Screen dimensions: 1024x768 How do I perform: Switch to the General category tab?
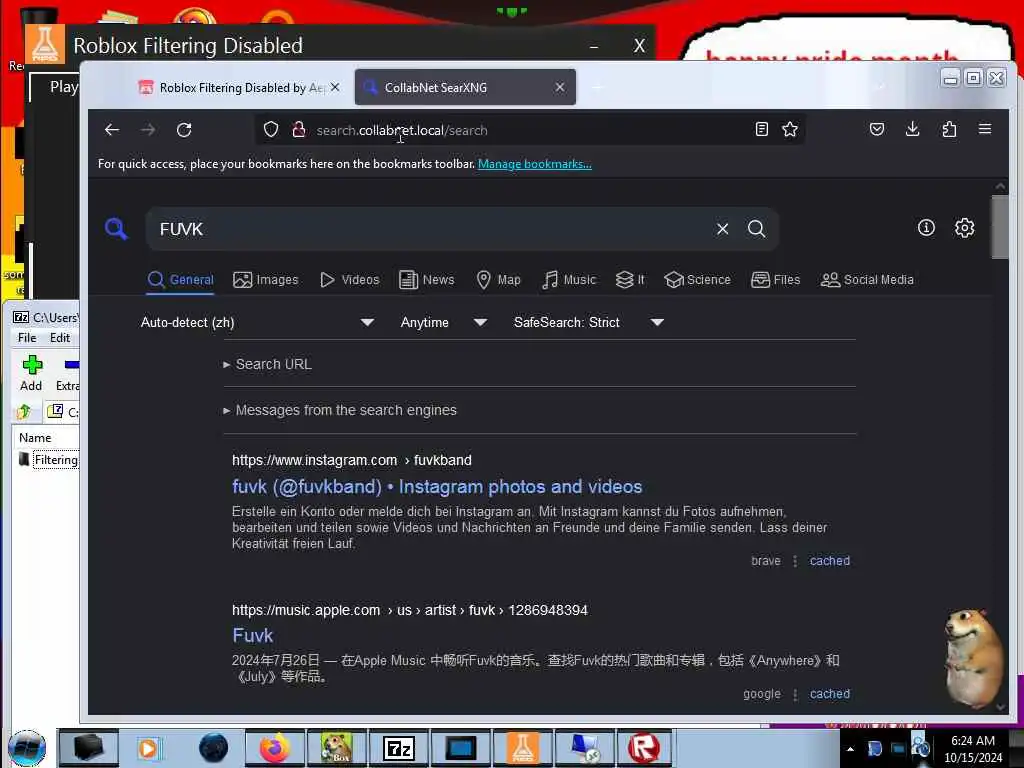[x=181, y=280]
